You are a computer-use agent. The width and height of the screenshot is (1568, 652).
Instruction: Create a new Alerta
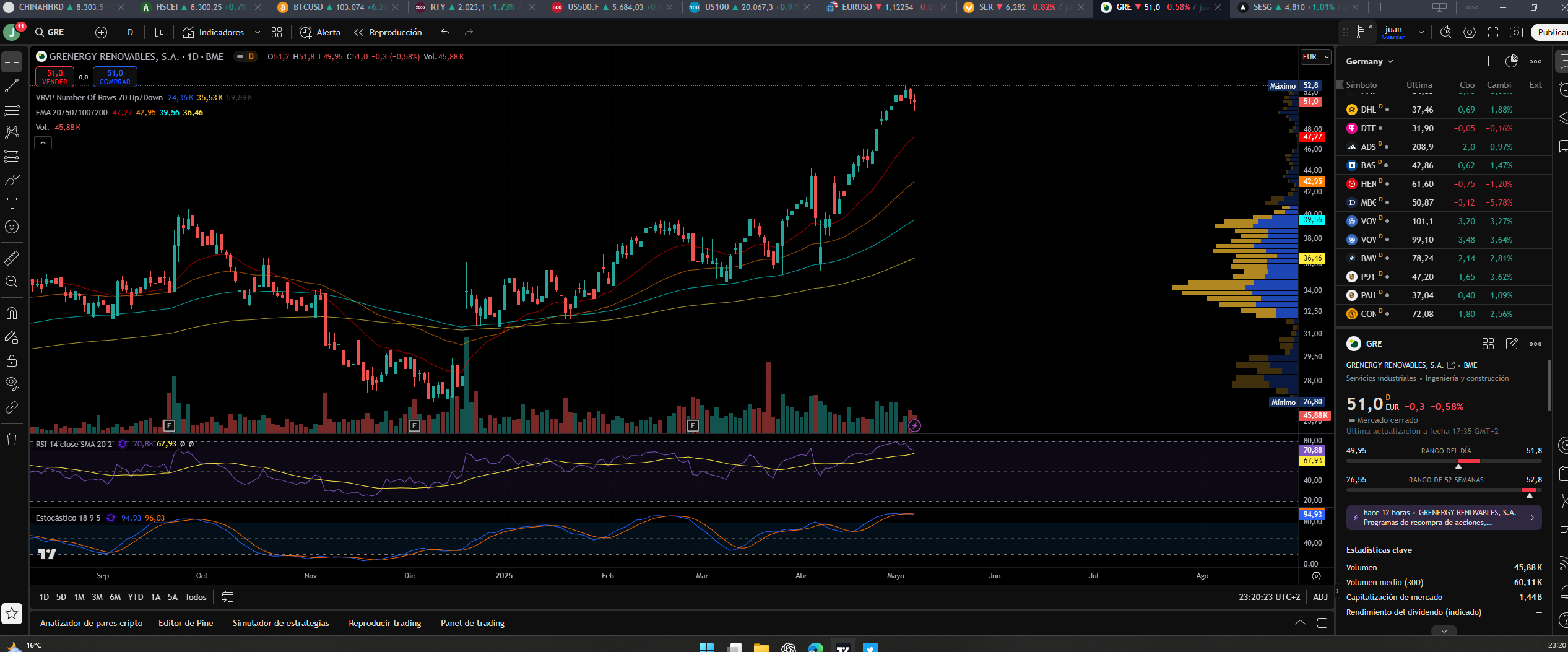coord(320,32)
